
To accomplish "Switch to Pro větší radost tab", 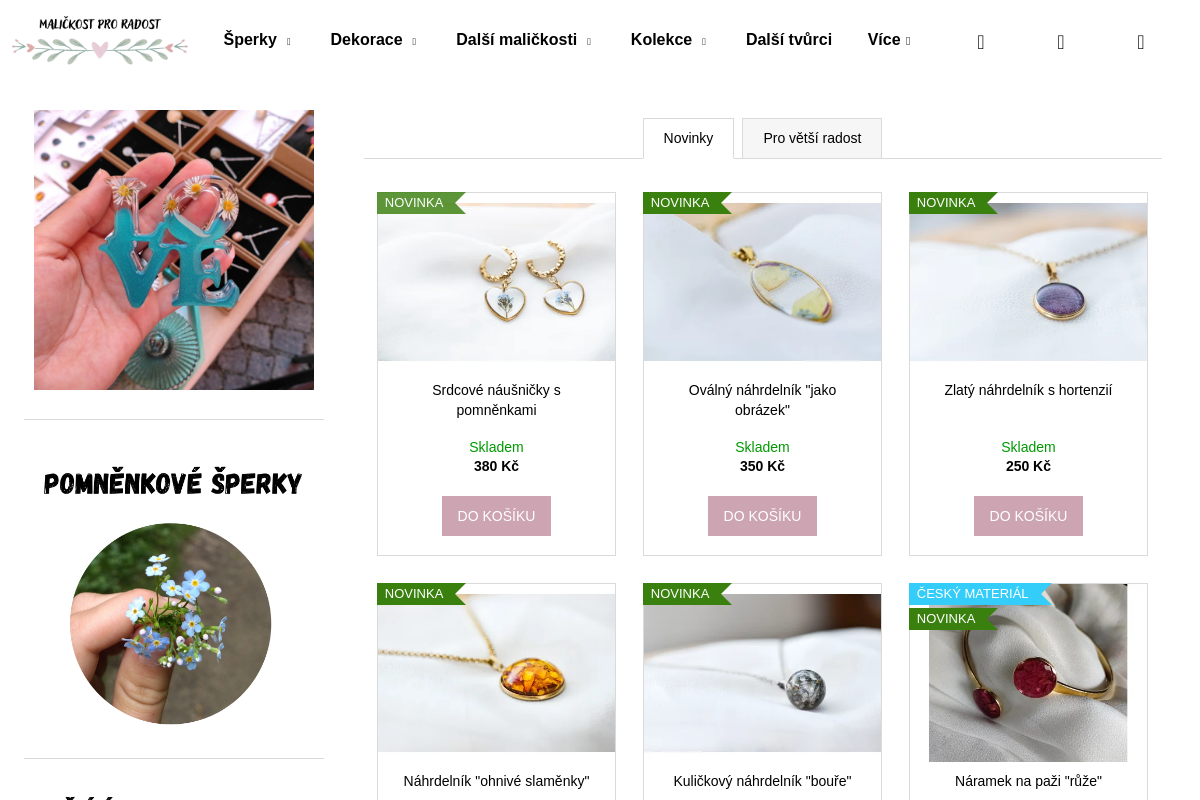I will click(x=812, y=138).
